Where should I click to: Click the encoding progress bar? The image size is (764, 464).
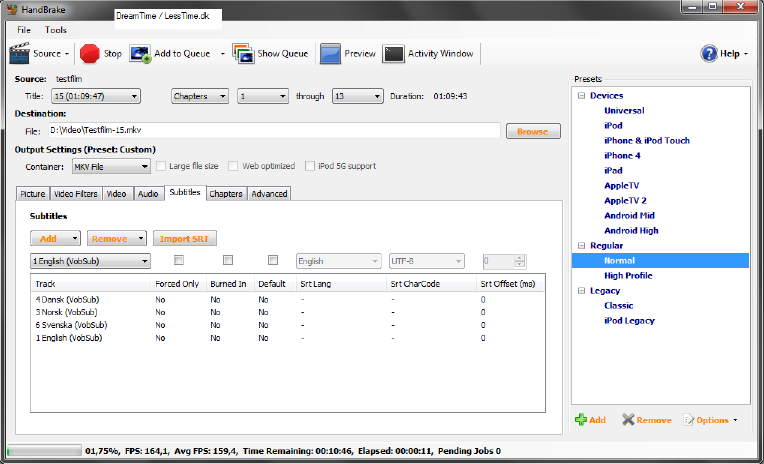(x=44, y=451)
